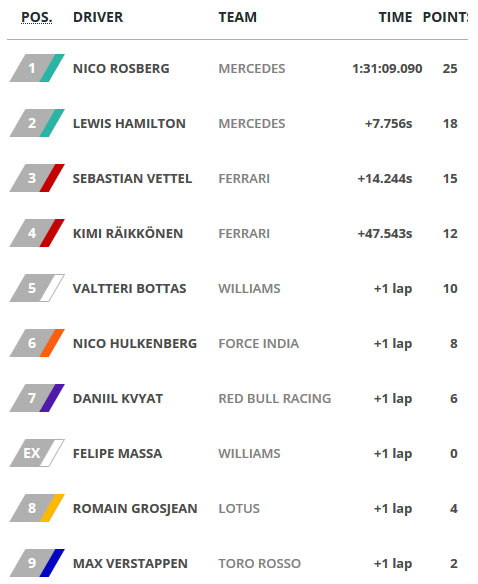Screen dimensions: 478x584
Task: Click the Red Bull Racing team name
Action: click(275, 399)
